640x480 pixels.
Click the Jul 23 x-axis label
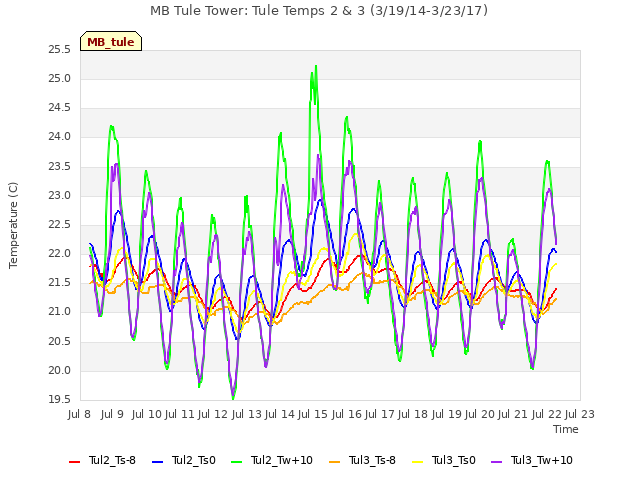(580, 415)
